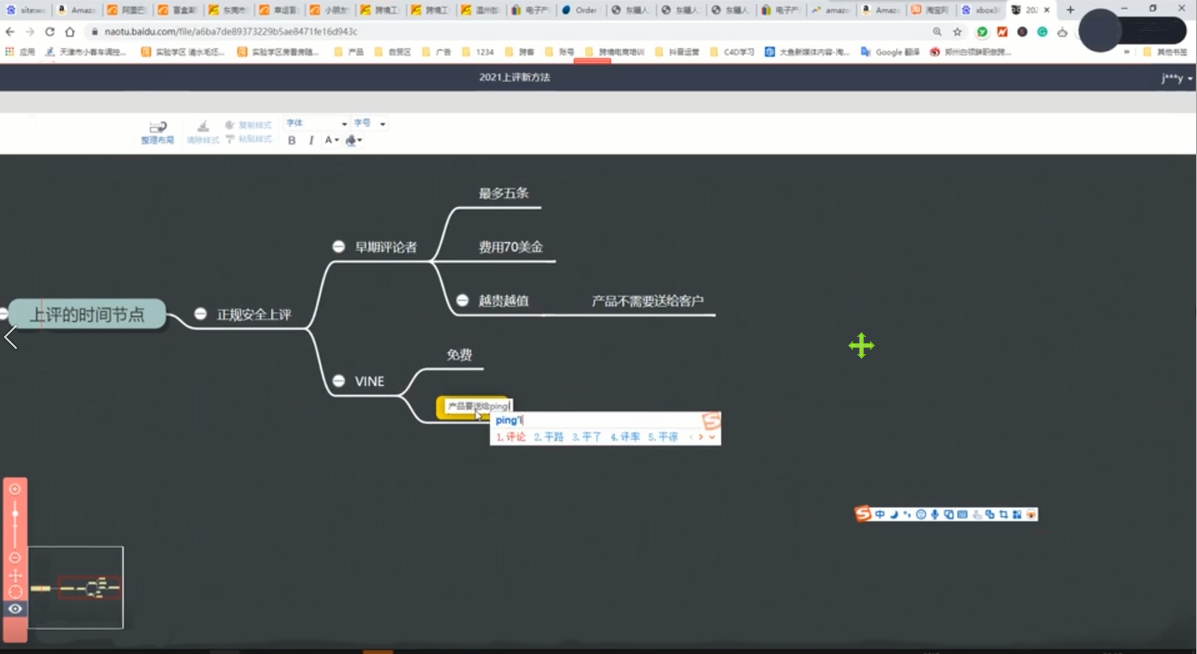The width and height of the screenshot is (1197, 654).
Task: Switch to the Order browser tab
Action: coord(580,10)
